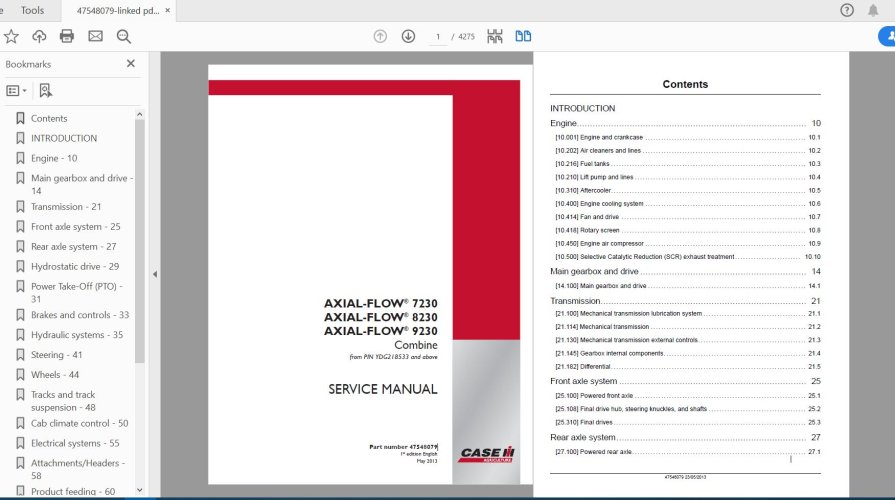Open the Wheels - 44 bookmark
895x500 pixels.
(55, 375)
